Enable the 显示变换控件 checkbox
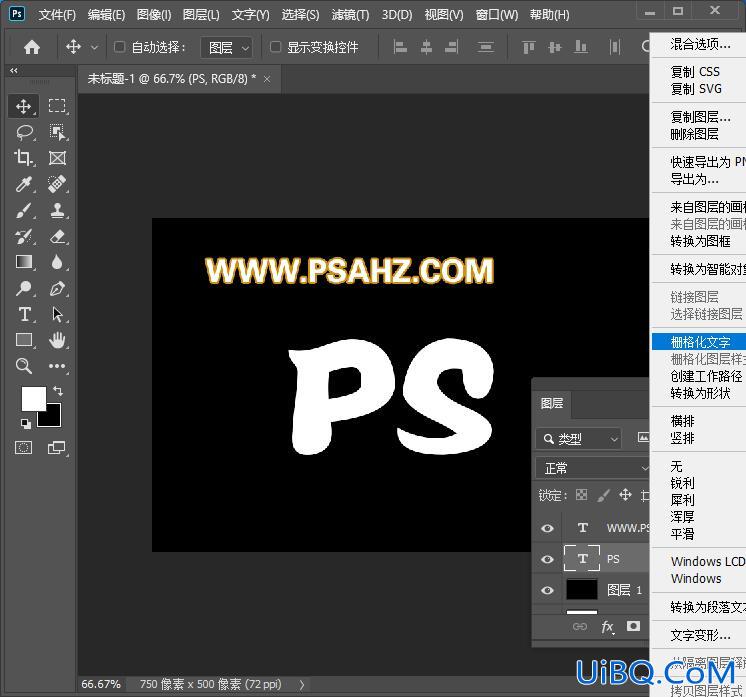The height and width of the screenshot is (697, 746). click(x=275, y=47)
